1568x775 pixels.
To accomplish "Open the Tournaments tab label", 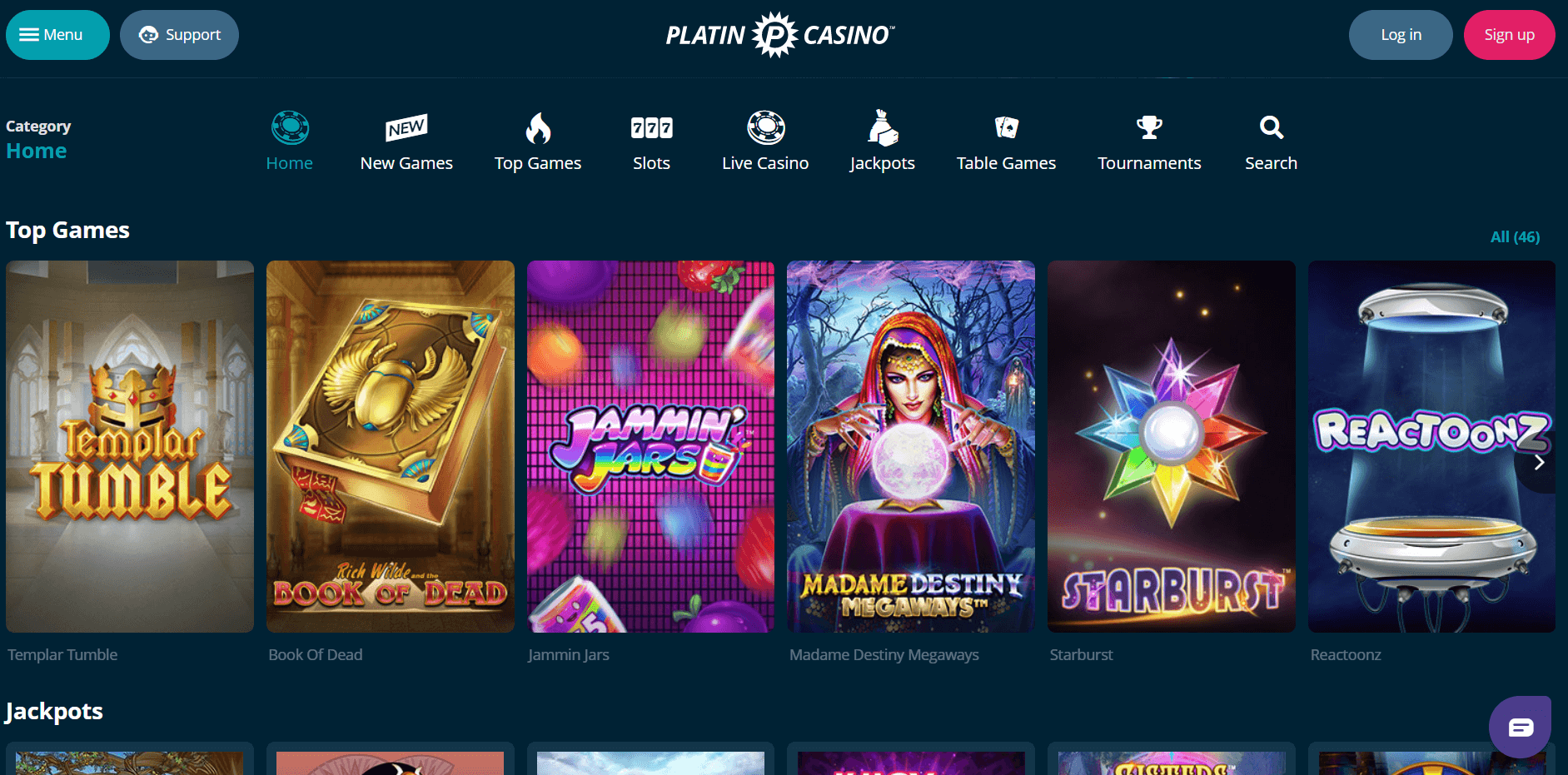I will point(1149,163).
